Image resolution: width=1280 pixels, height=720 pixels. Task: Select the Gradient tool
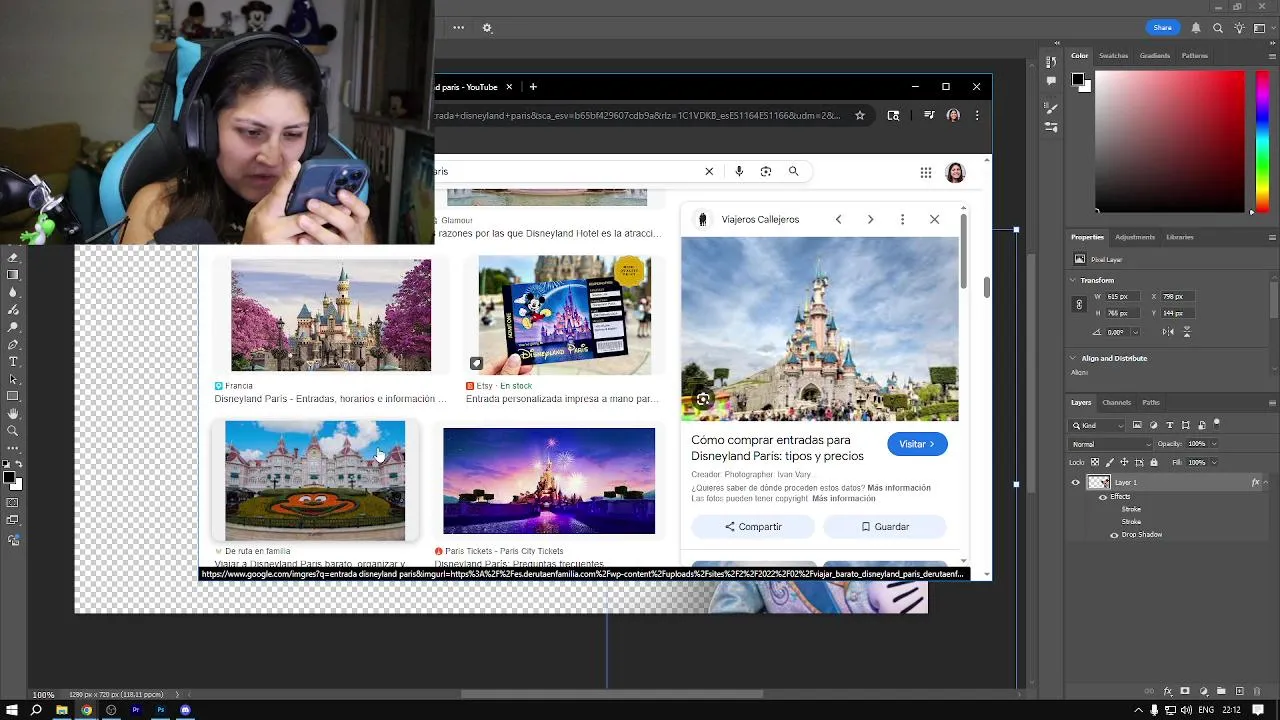tap(13, 274)
